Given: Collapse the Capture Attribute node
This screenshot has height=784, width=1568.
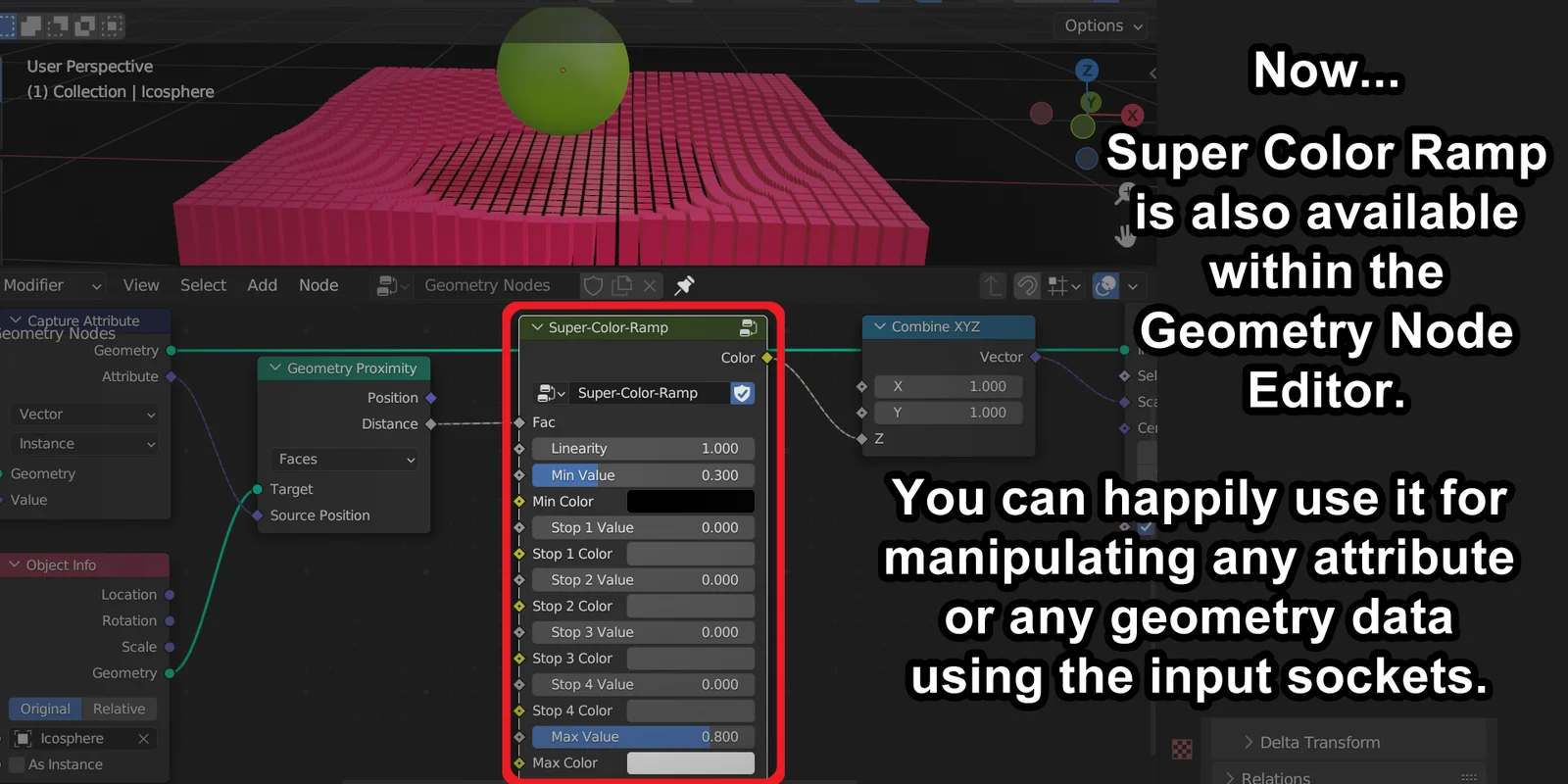Looking at the screenshot, I should pyautogui.click(x=16, y=320).
